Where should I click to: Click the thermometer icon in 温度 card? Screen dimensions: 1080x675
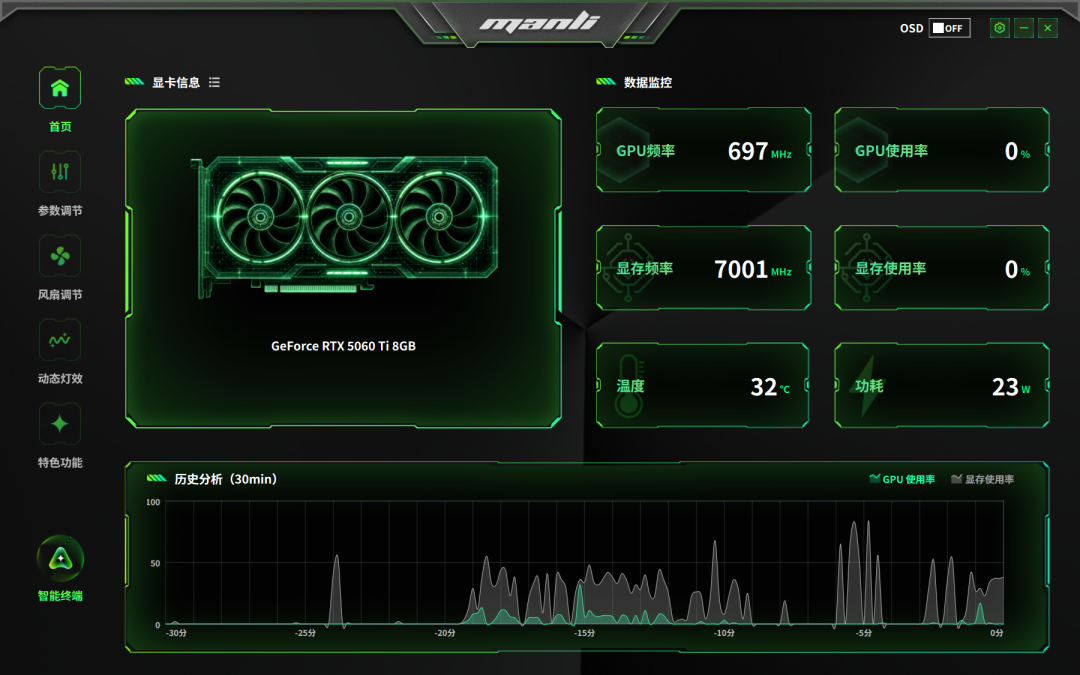tap(628, 386)
